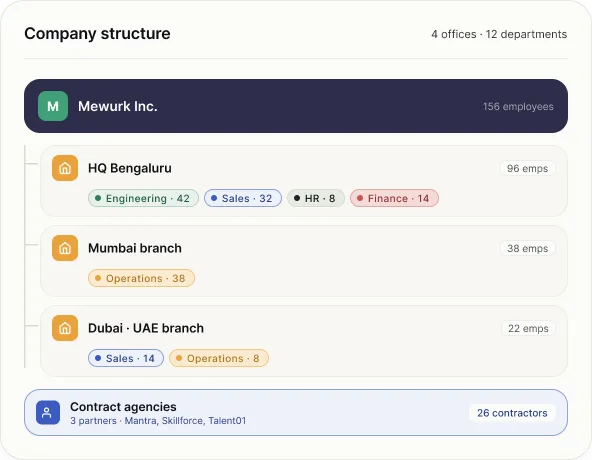Click the Dubai UAE branch home icon
The height and width of the screenshot is (460, 592).
point(65,328)
